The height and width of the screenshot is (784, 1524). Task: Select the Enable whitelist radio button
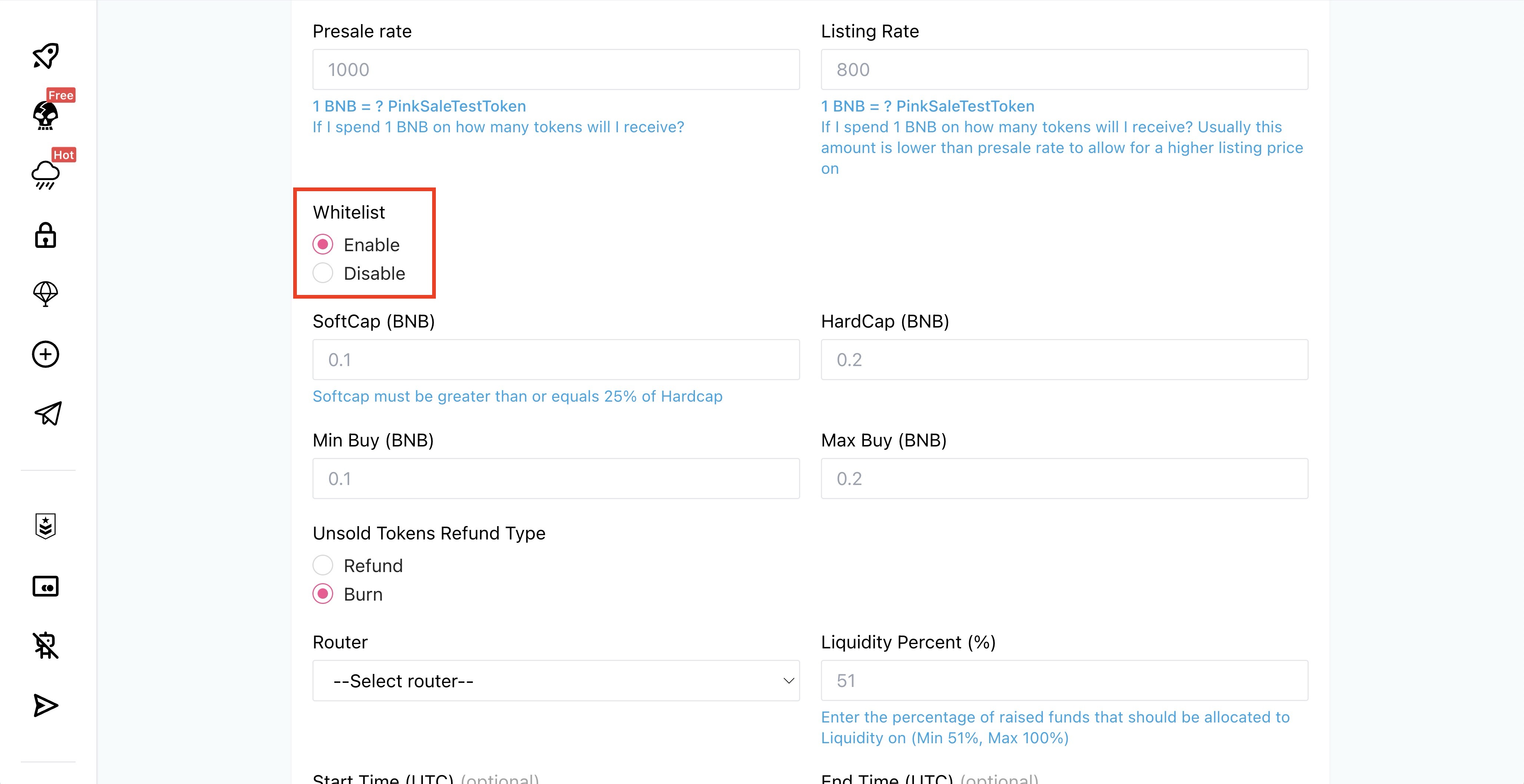(323, 244)
